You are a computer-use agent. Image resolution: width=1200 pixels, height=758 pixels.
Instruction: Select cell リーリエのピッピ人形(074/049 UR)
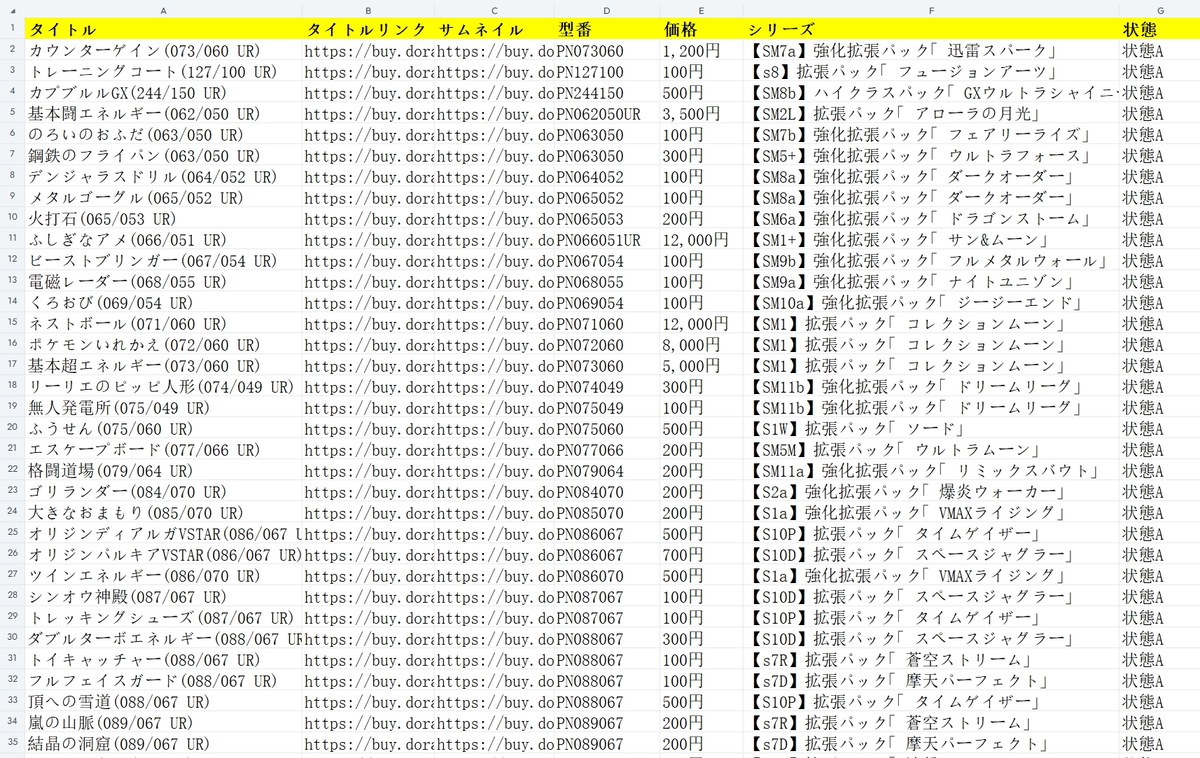163,386
